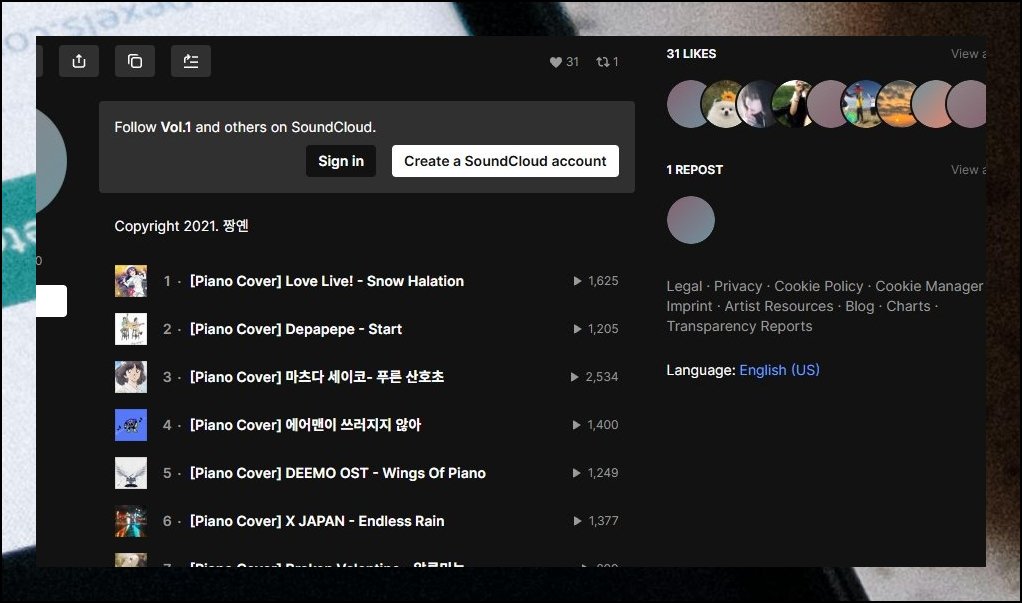Click play count 1,625
This screenshot has width=1022, height=603.
(x=596, y=281)
